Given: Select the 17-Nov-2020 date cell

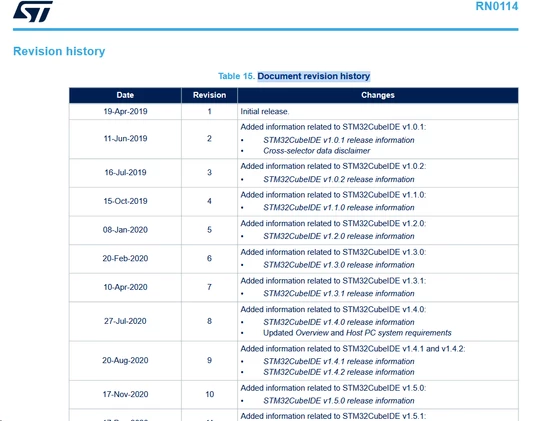Looking at the screenshot, I should [x=125, y=394].
